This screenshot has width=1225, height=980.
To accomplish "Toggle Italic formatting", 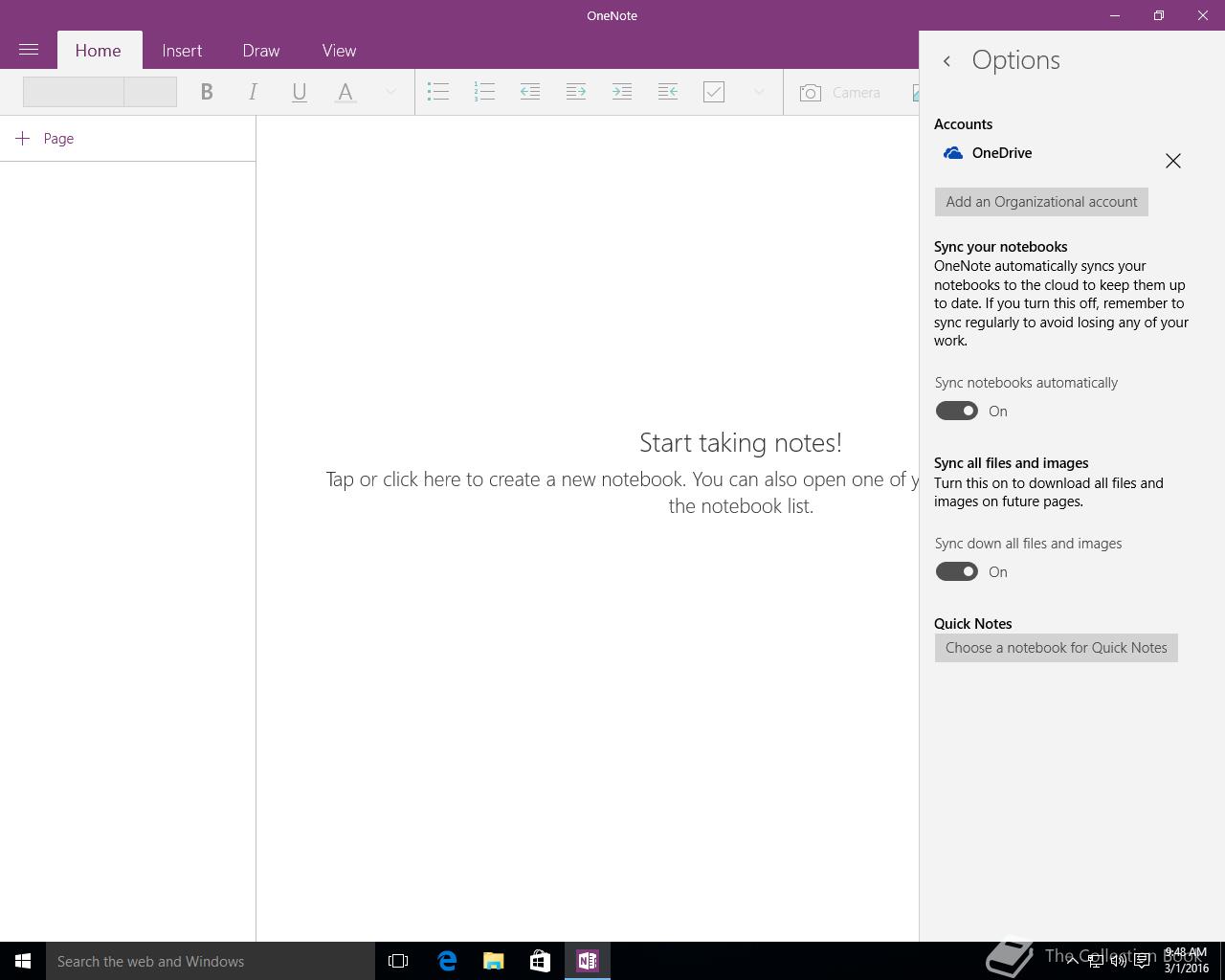I will click(253, 92).
